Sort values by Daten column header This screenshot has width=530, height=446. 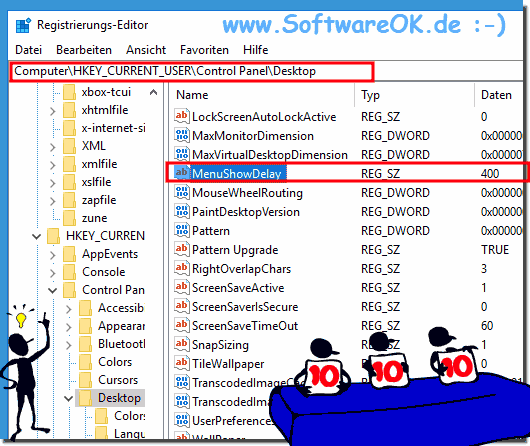[499, 95]
